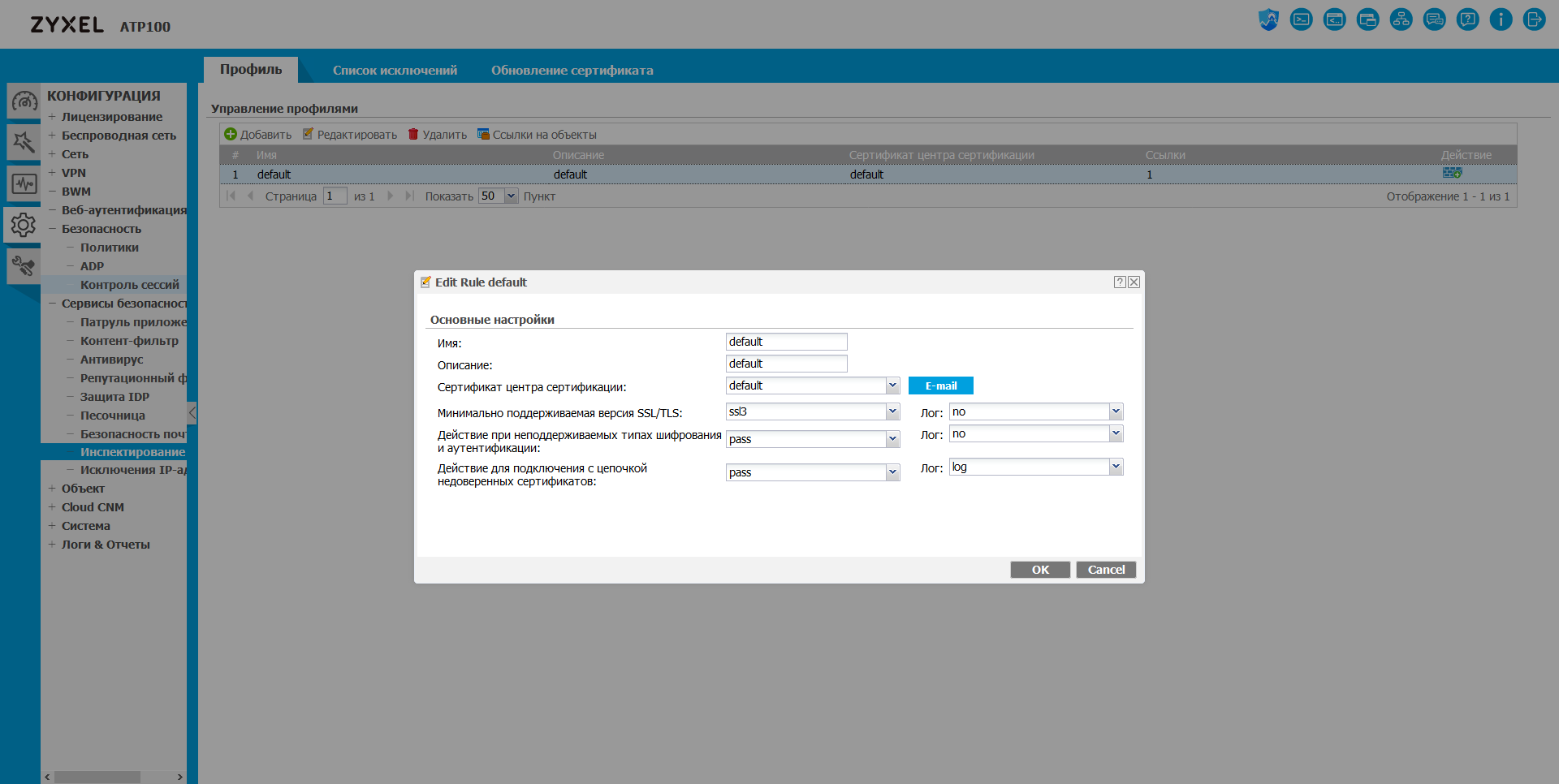1559x784 pixels.
Task: Click Cancel in the Edit Rule dialog
Action: [1106, 570]
